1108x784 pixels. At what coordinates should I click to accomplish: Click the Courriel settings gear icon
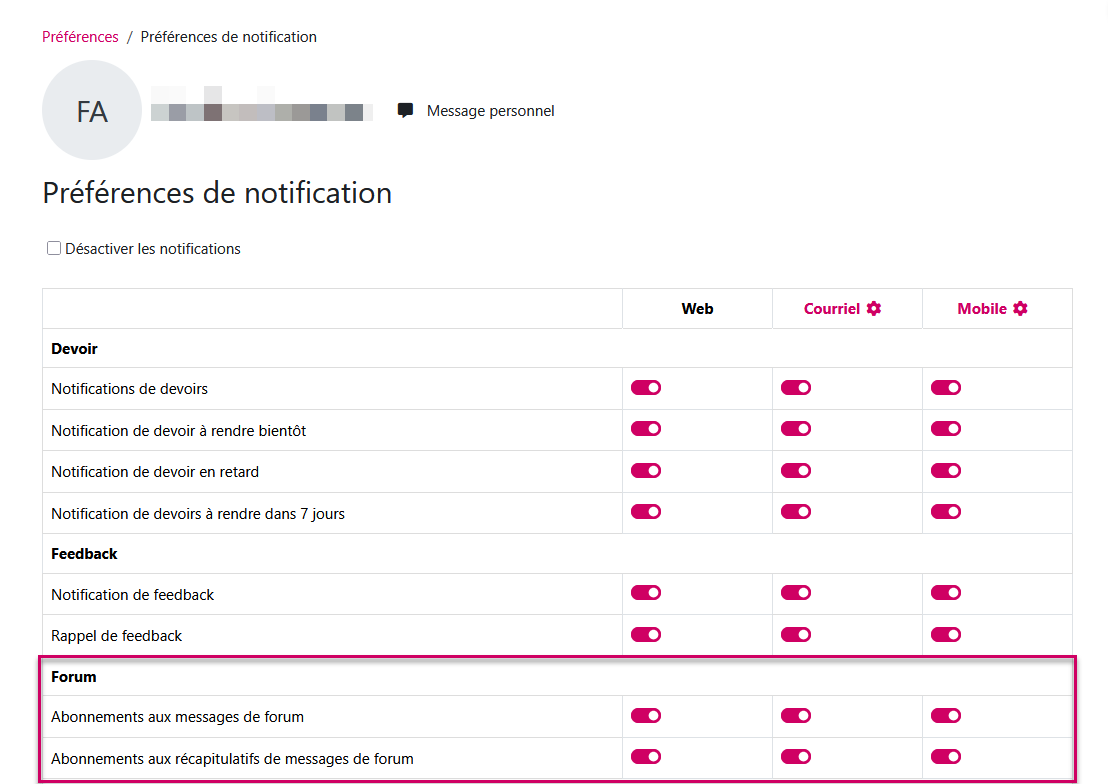[x=874, y=309]
